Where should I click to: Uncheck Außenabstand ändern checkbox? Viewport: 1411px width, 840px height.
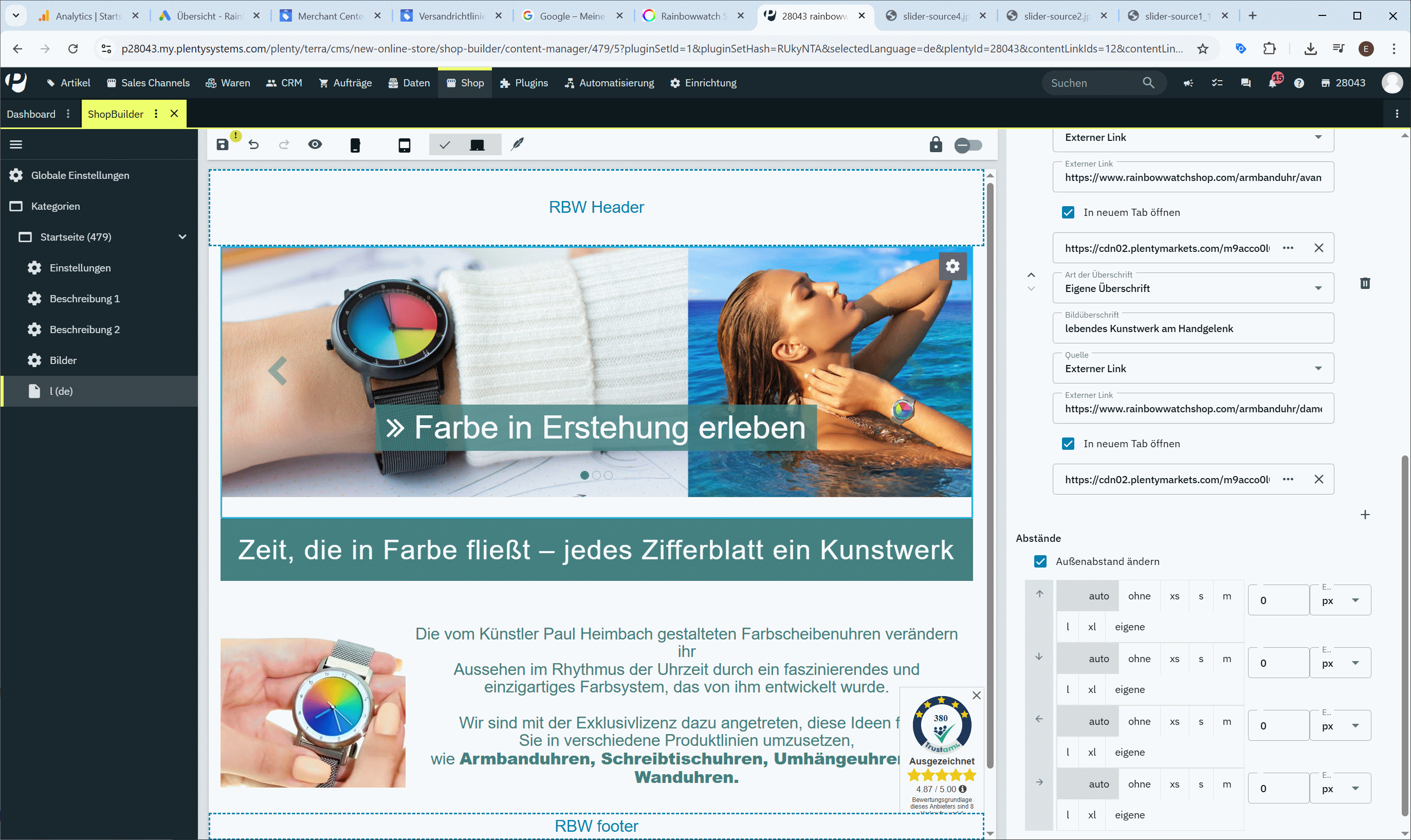pyautogui.click(x=1040, y=561)
